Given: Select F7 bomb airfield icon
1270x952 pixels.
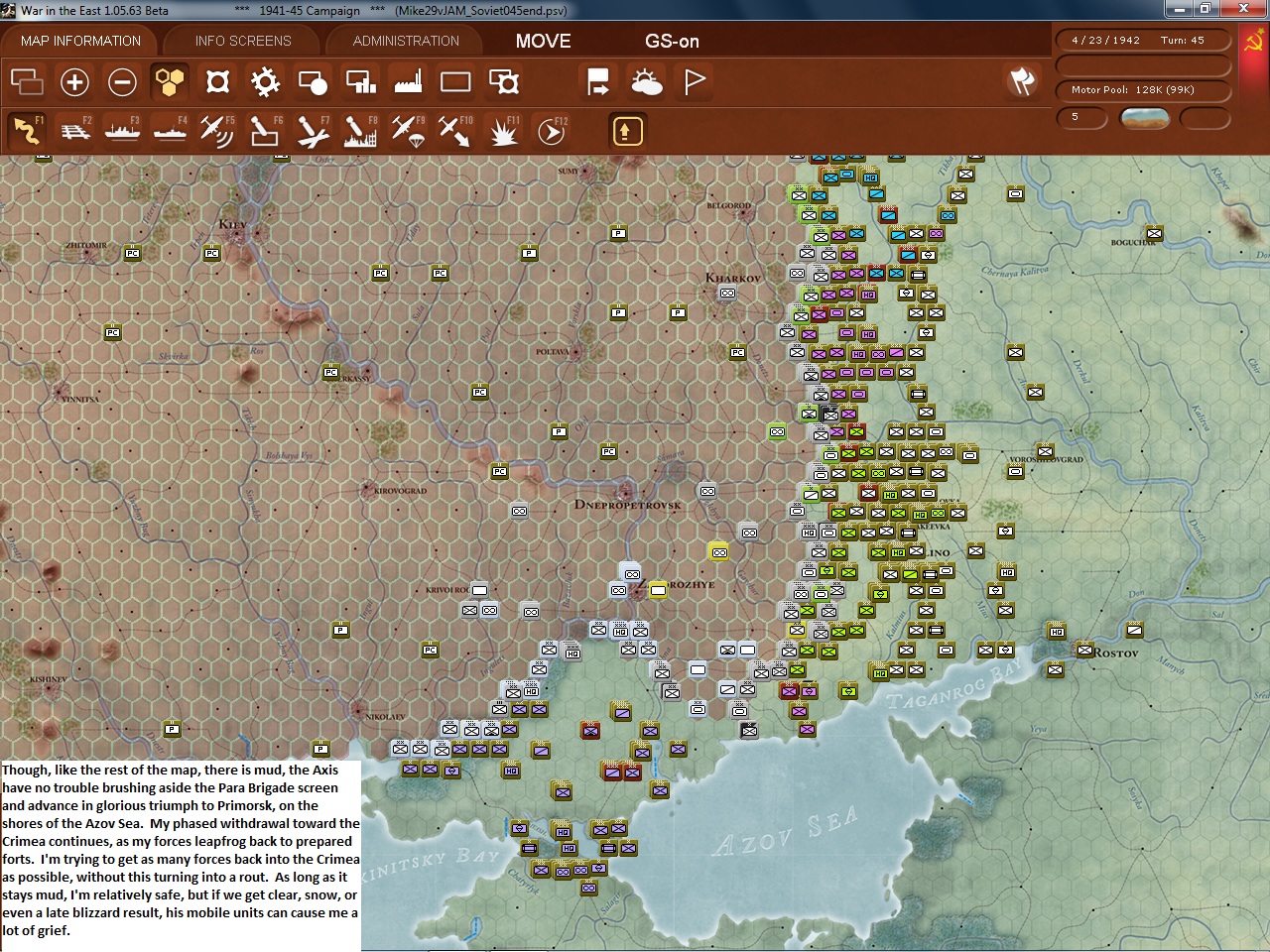Looking at the screenshot, I should (x=313, y=130).
